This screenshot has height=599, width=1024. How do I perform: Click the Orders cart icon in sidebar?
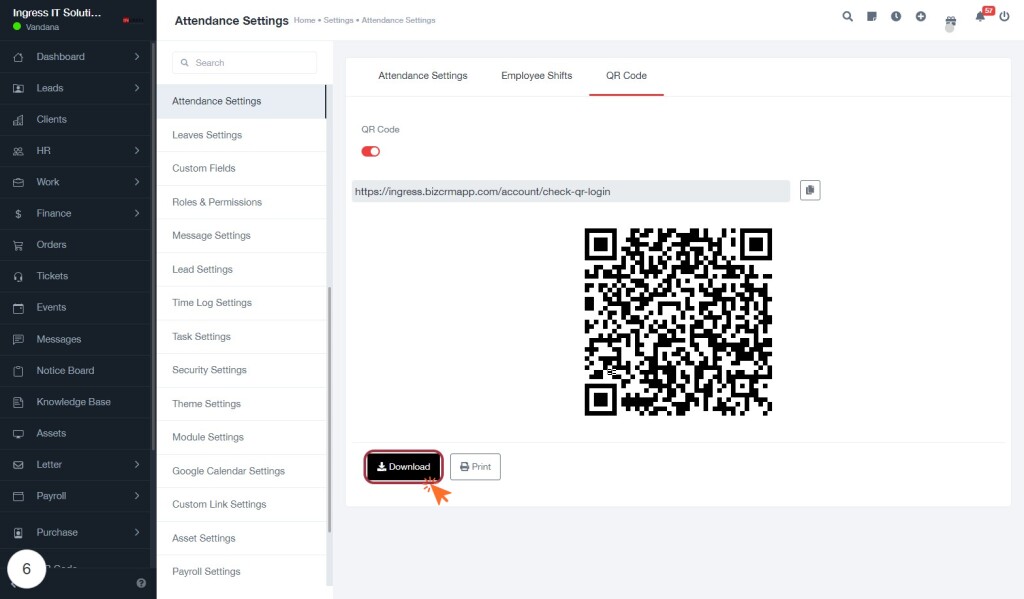point(18,245)
